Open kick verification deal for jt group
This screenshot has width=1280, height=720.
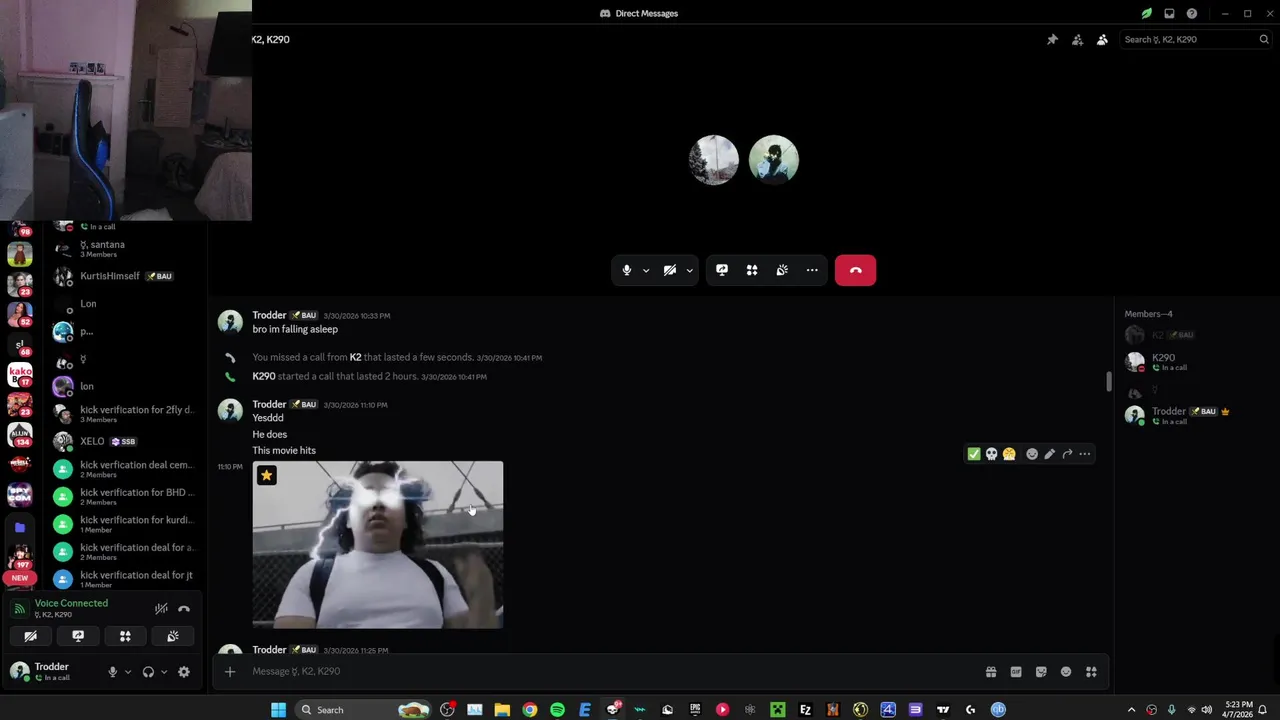tap(125, 579)
